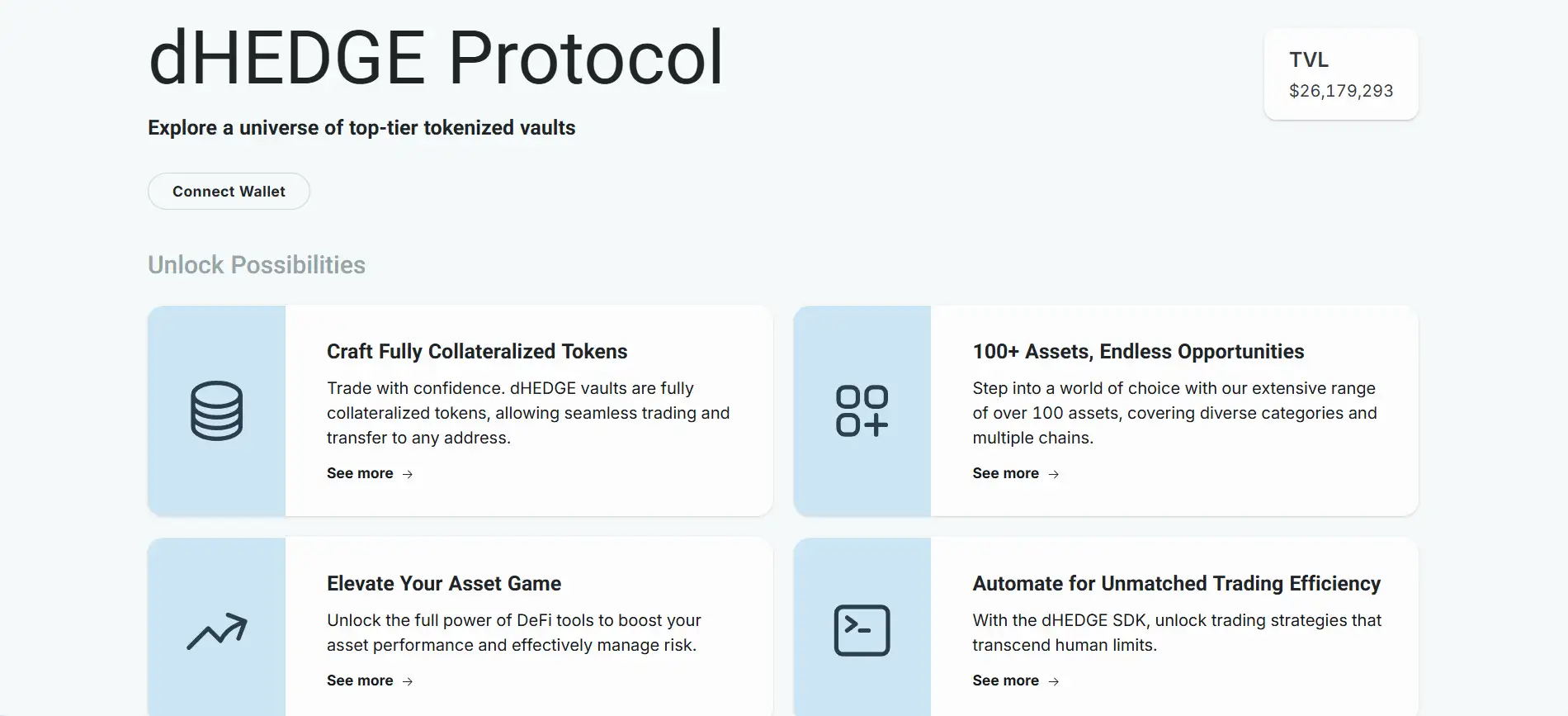The width and height of the screenshot is (1568, 716).
Task: Select the Craft Fully Collateralized Tokens heading
Action: [x=477, y=352]
